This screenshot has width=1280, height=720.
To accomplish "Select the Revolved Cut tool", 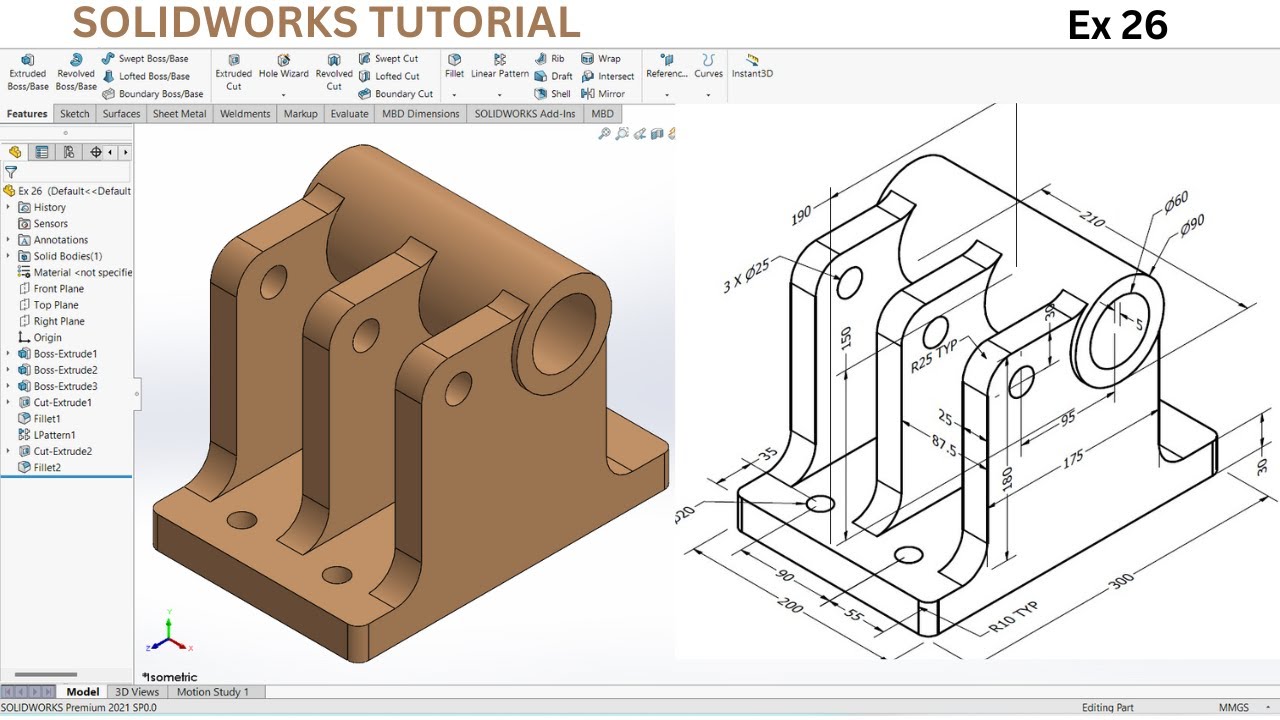I will tap(334, 73).
